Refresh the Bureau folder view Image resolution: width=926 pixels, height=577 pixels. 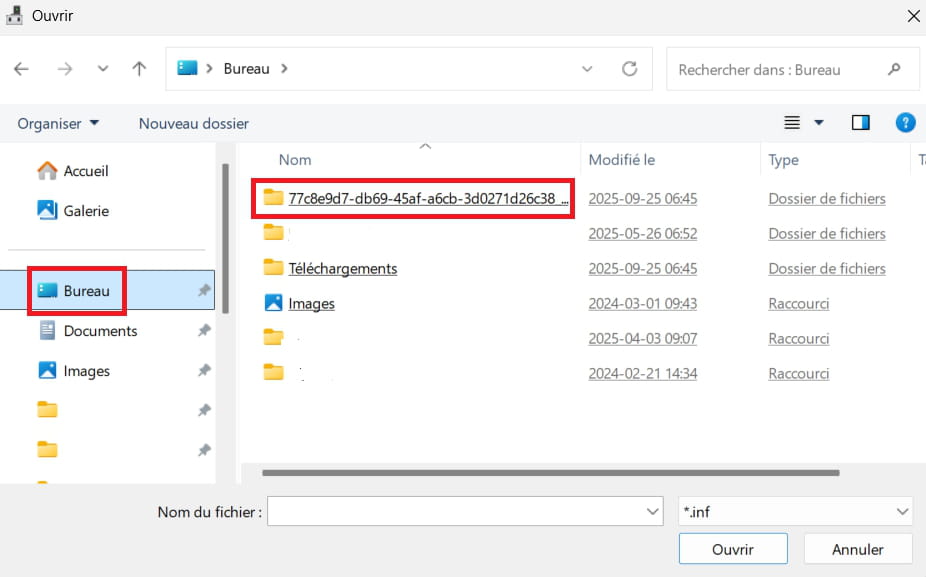(630, 69)
